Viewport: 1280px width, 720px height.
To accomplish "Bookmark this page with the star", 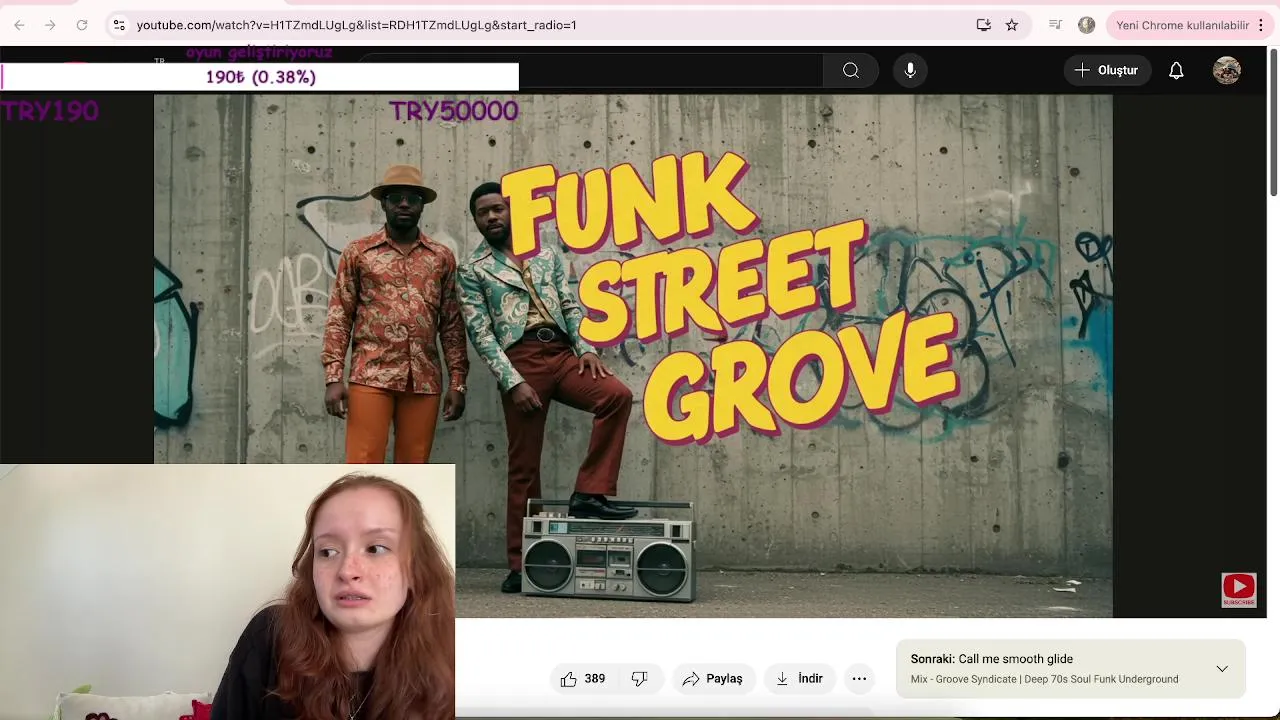I will pos(1012,25).
